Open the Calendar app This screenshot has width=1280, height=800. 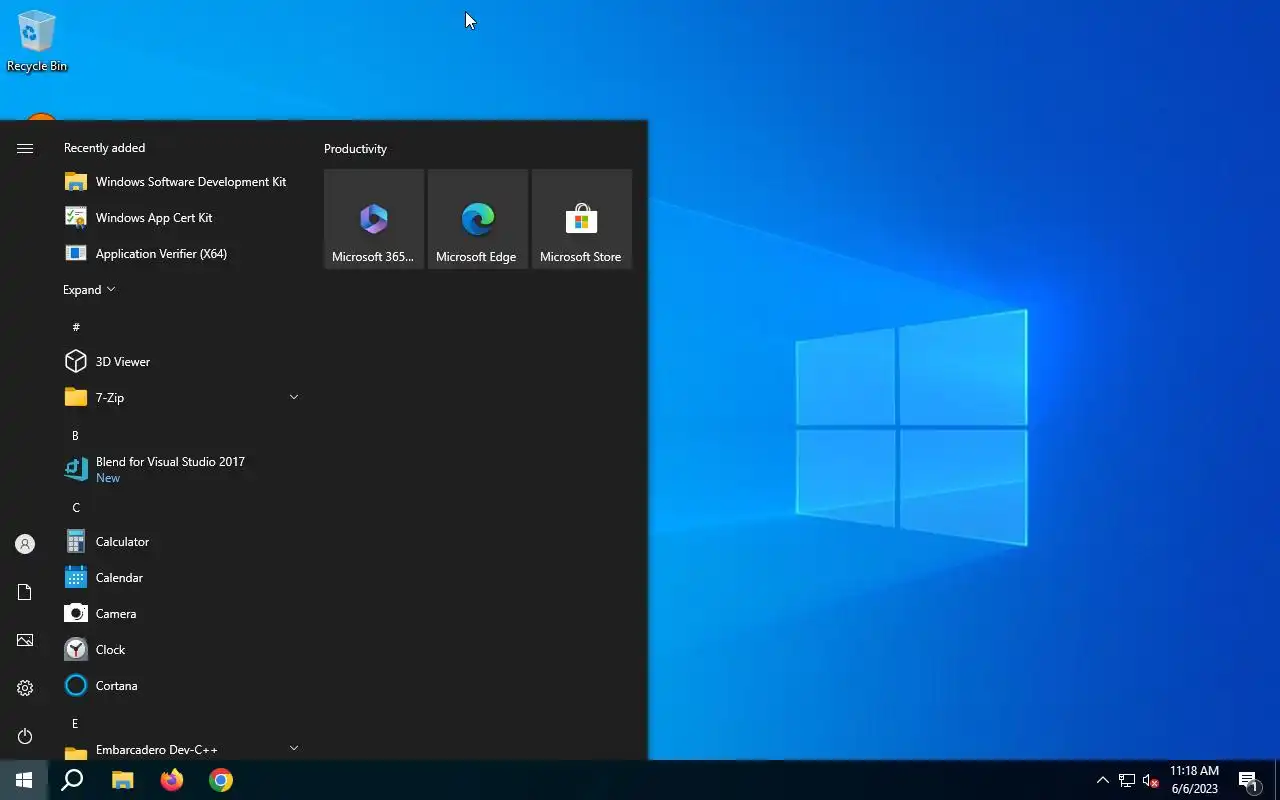[x=182, y=578]
